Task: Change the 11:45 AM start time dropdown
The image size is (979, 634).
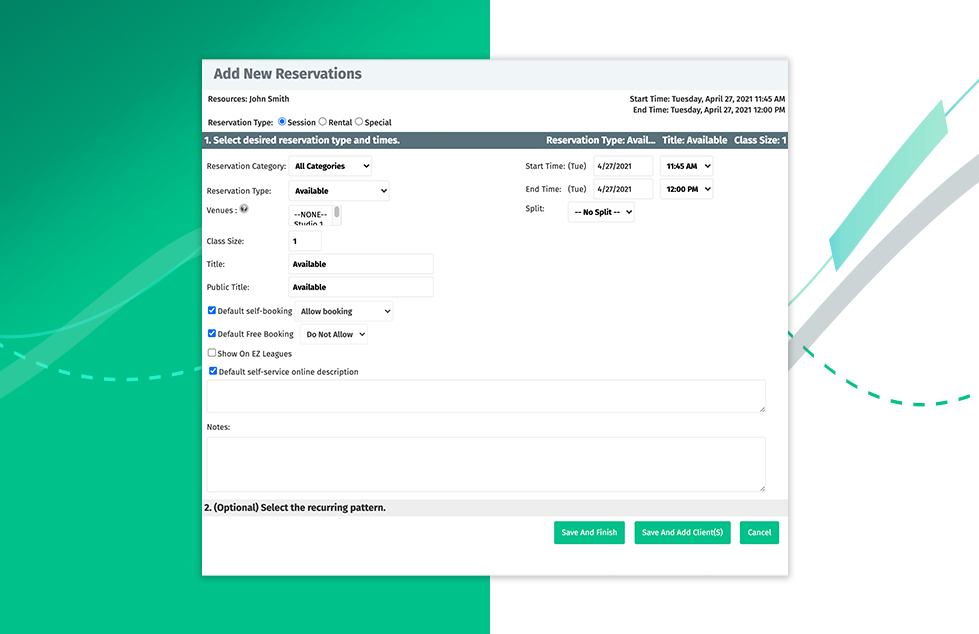Action: pyautogui.click(x=686, y=166)
